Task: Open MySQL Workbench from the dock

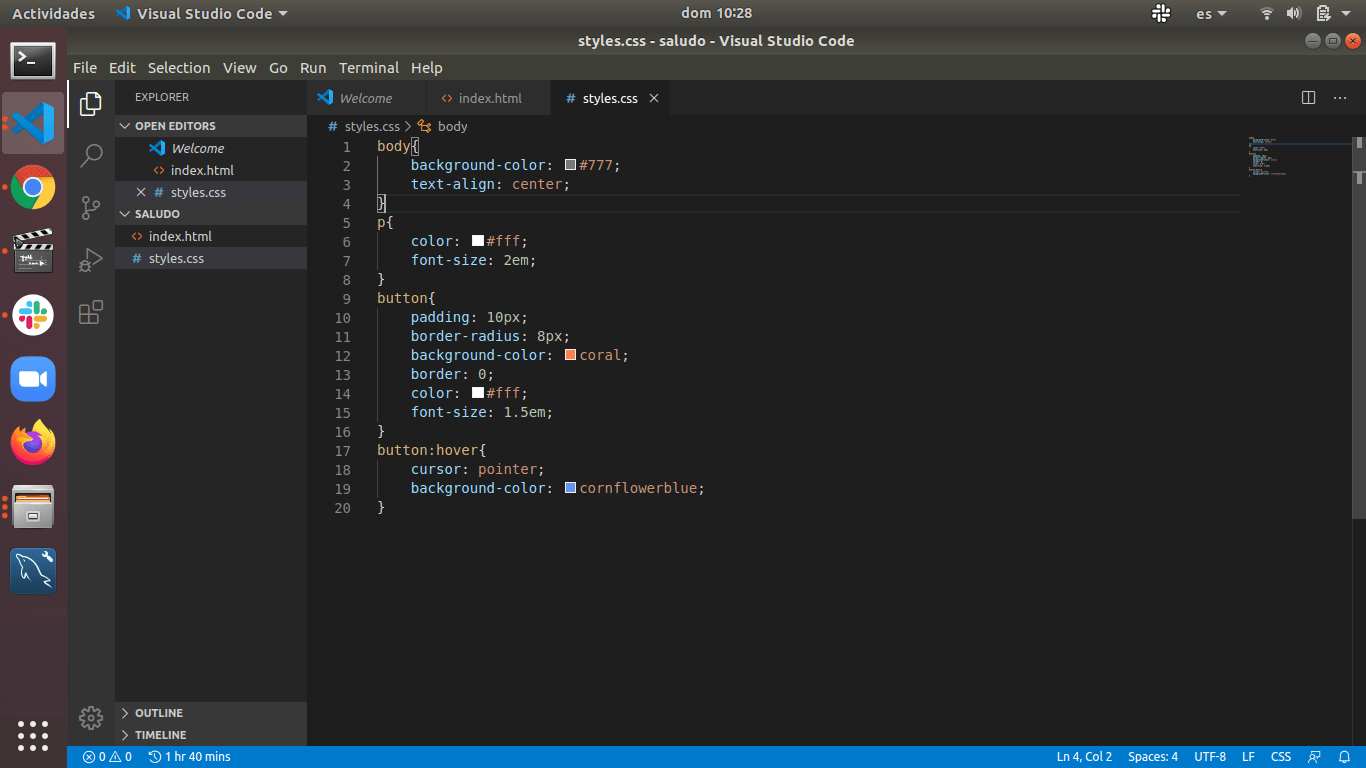Action: [33, 571]
